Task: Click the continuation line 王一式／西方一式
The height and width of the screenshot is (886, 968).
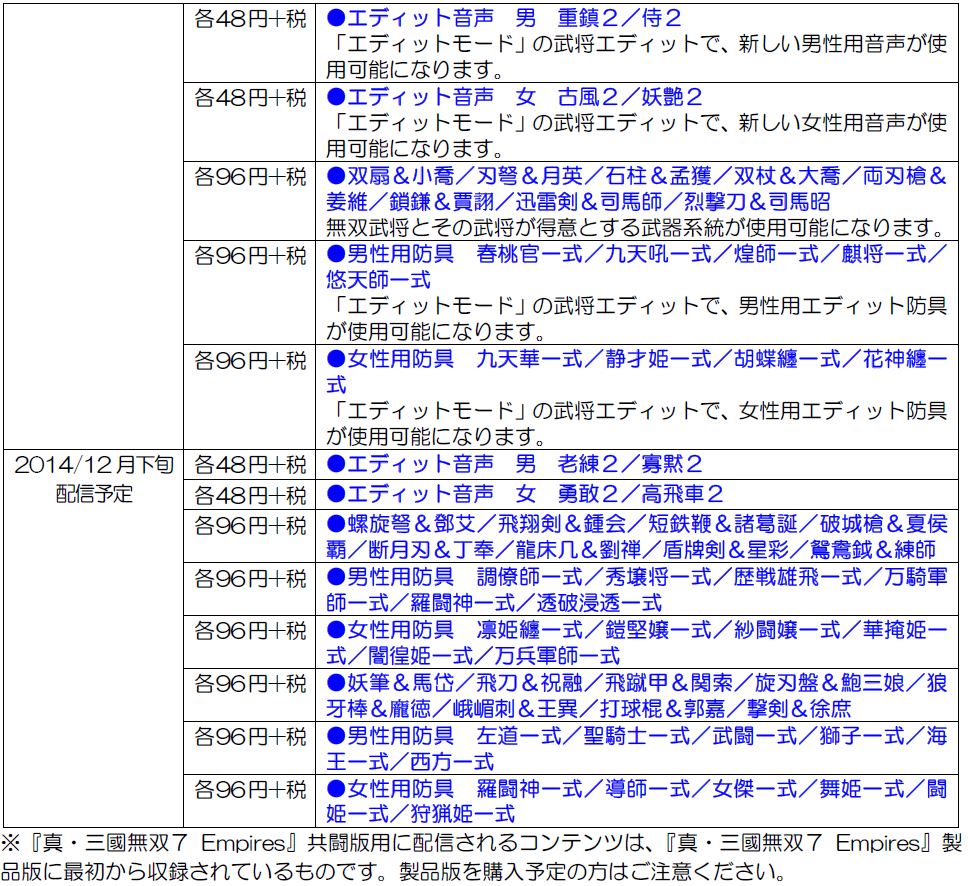Action: coord(410,762)
